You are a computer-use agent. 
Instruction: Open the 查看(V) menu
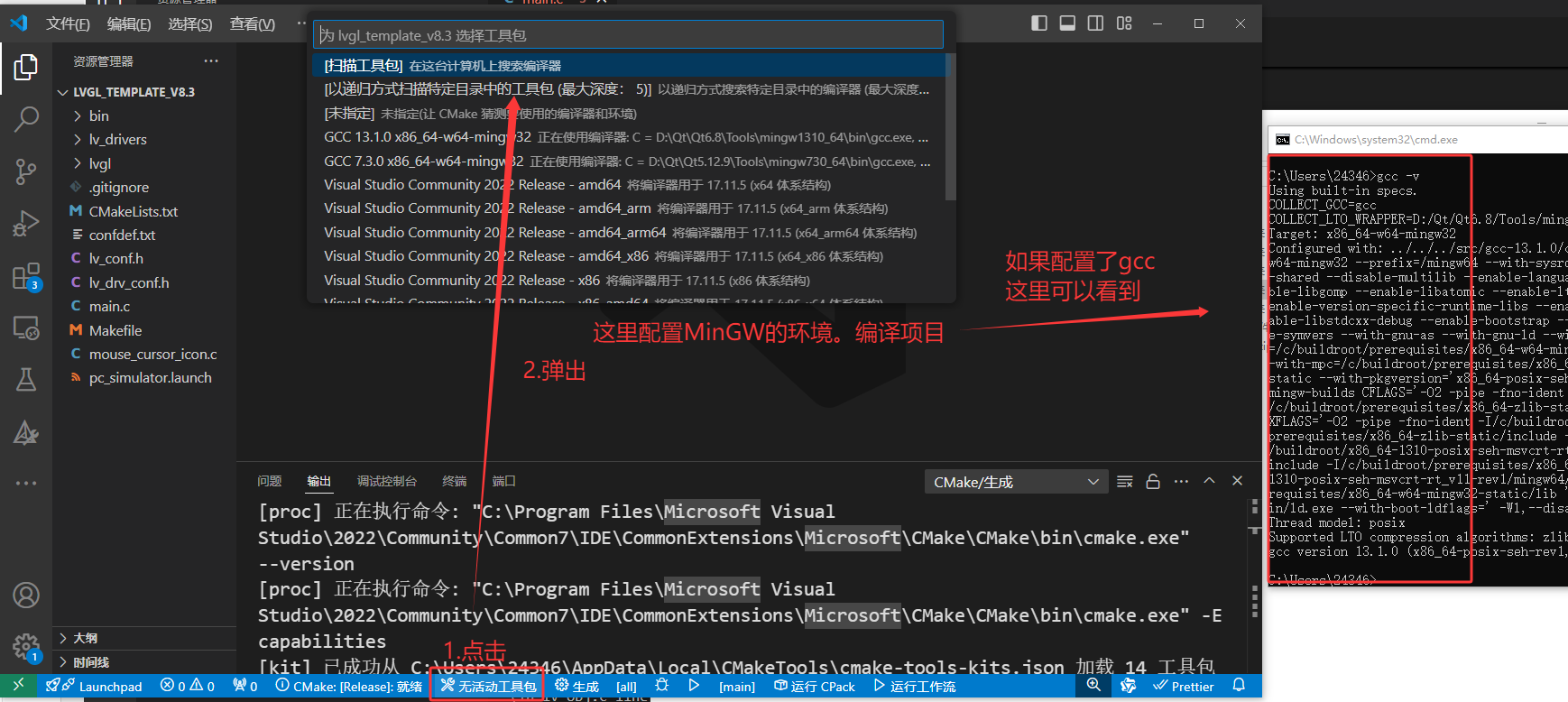[x=252, y=23]
